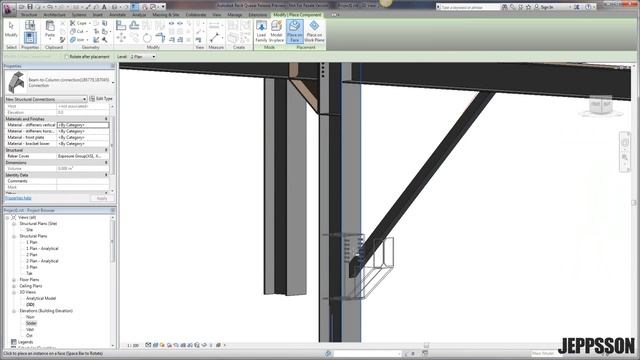Image resolution: width=640 pixels, height=360 pixels.
Task: Switch to the Collaborate ribbon tab
Action: (196, 15)
